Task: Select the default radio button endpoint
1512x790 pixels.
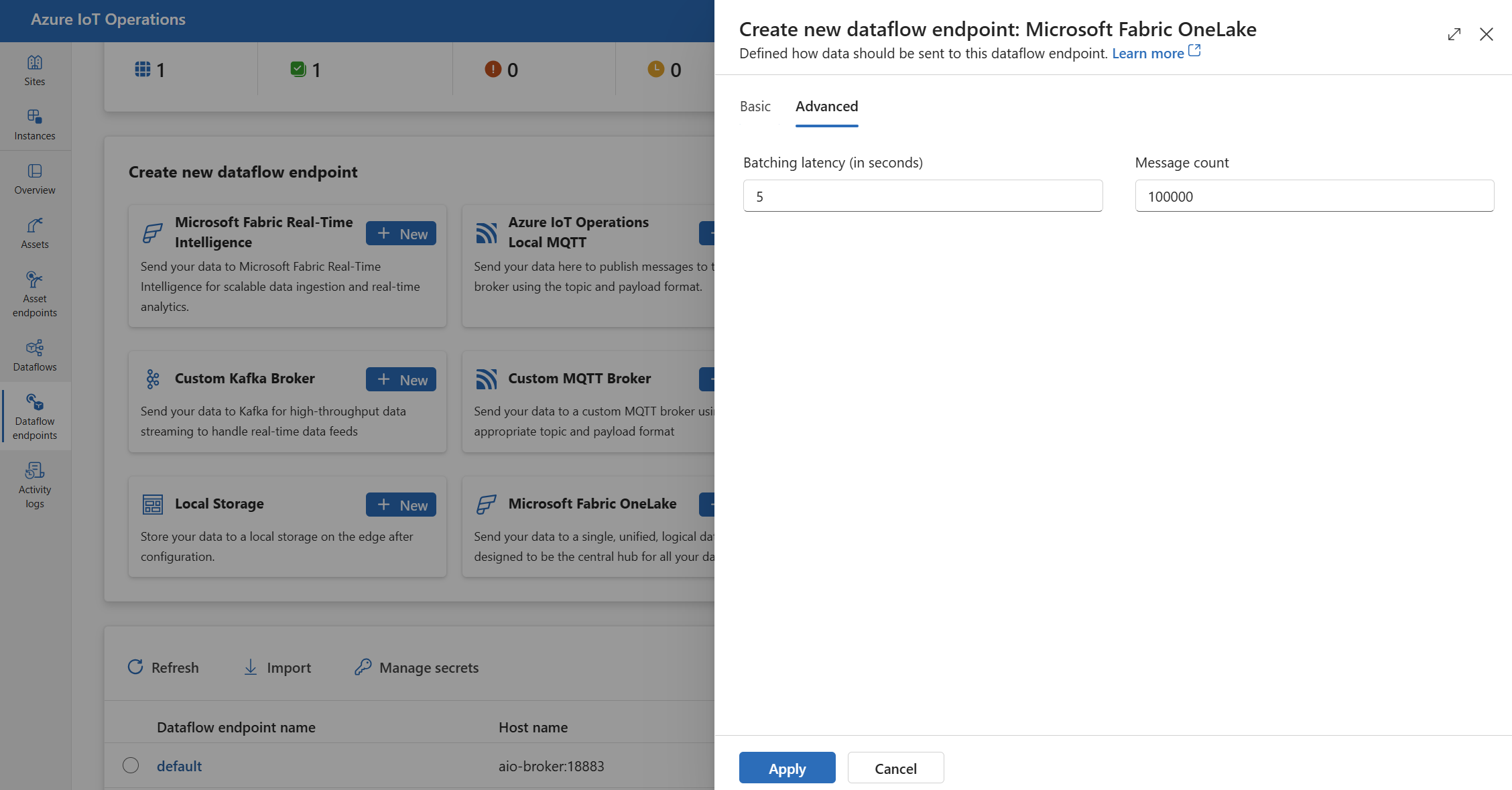Action: [130, 765]
